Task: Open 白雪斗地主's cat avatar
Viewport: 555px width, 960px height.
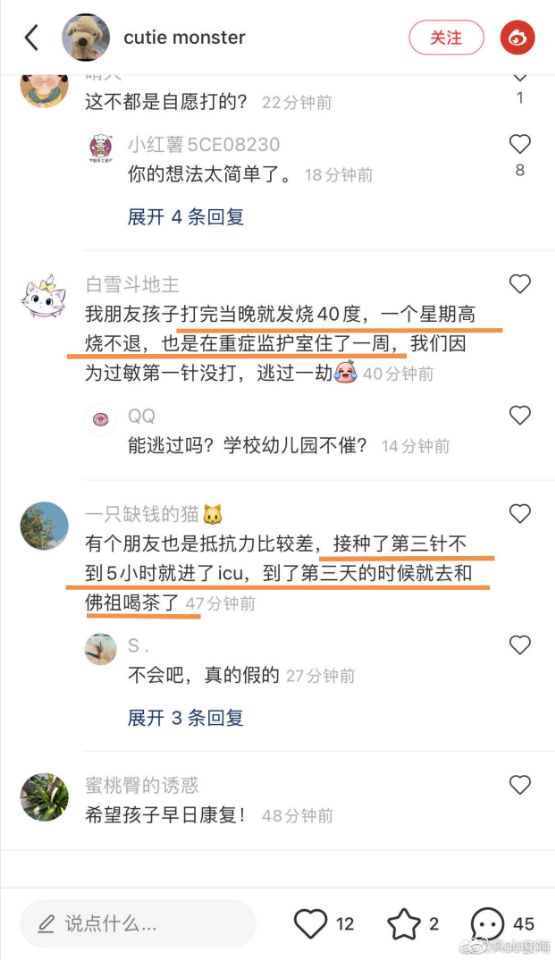Action: click(44, 297)
